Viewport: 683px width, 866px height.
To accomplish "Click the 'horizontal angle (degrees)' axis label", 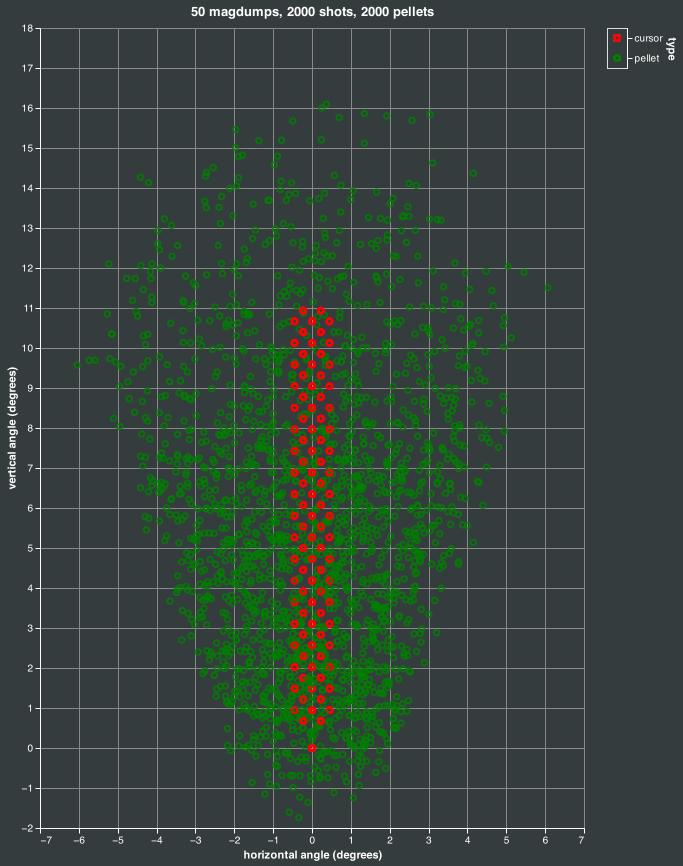I will [x=313, y=855].
